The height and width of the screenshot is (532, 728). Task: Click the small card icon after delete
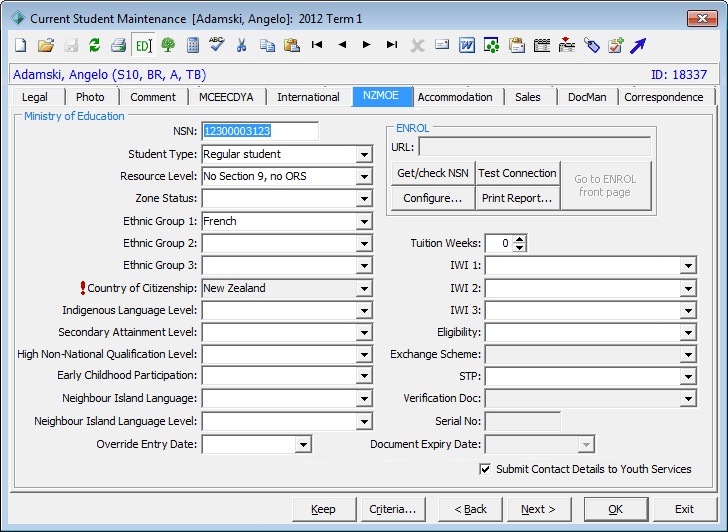coord(442,45)
